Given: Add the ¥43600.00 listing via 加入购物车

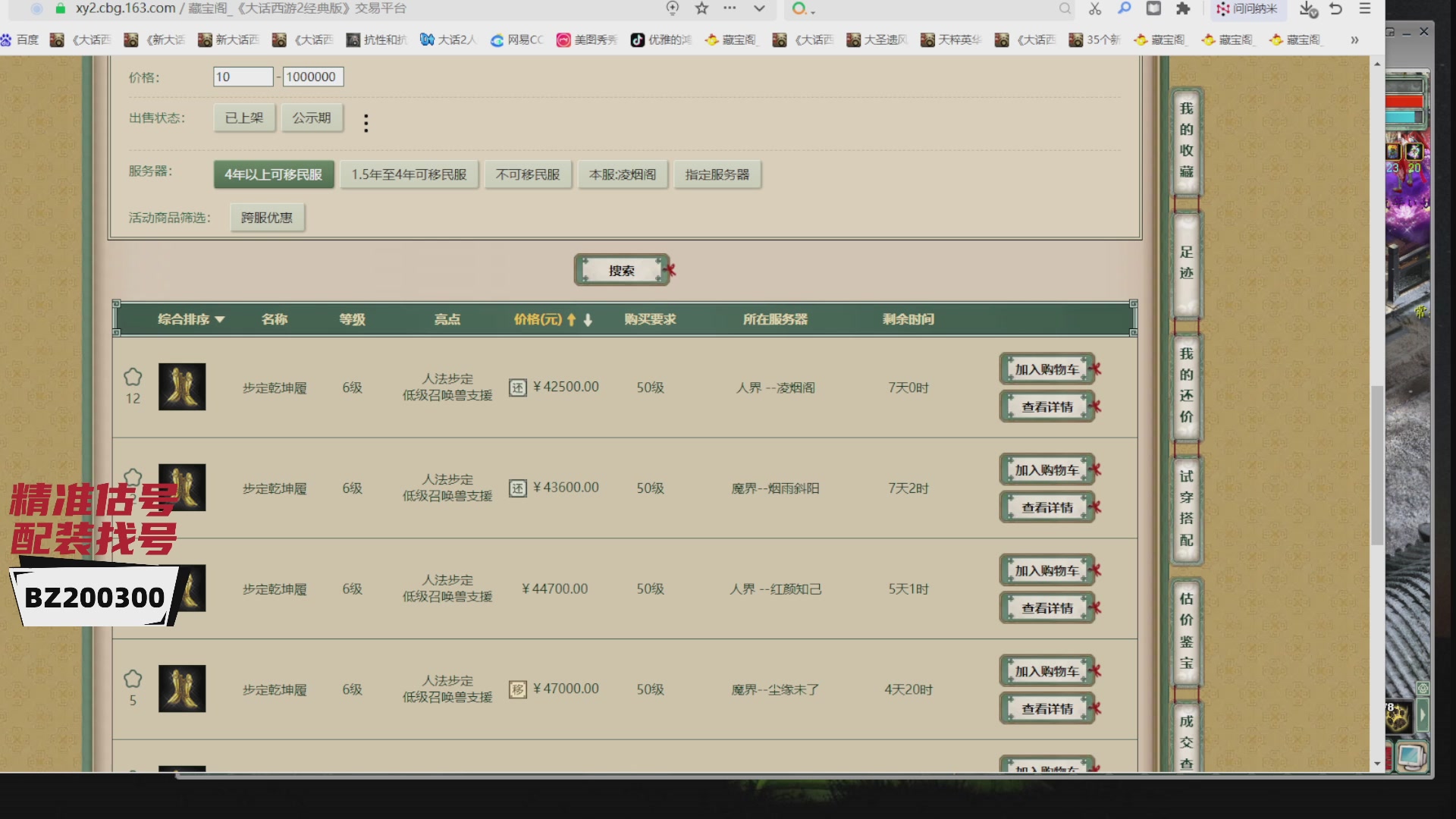Looking at the screenshot, I should tap(1046, 469).
